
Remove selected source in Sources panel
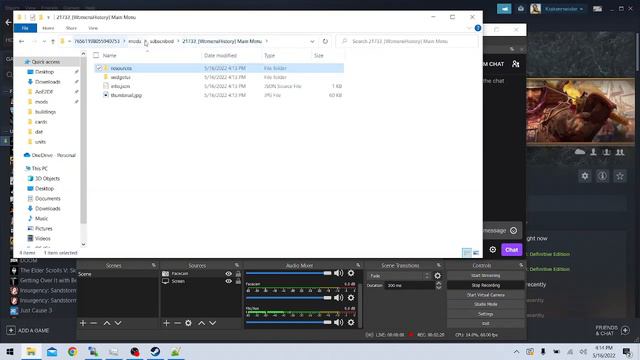tap(177, 323)
